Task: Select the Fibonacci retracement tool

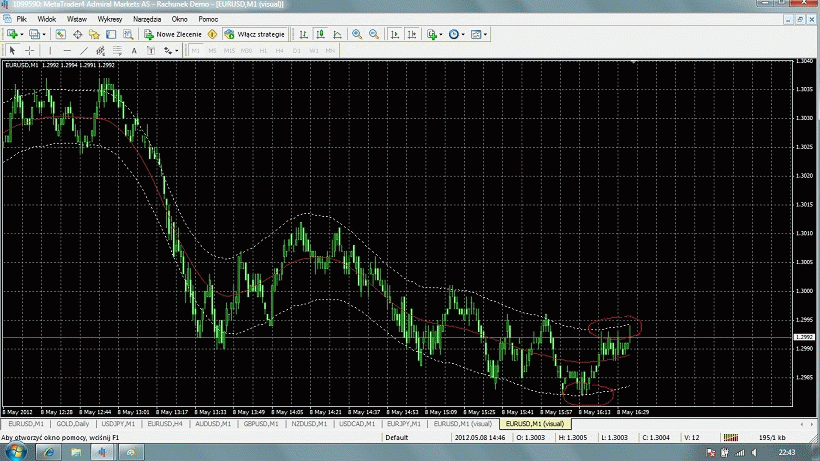Action: click(117, 51)
